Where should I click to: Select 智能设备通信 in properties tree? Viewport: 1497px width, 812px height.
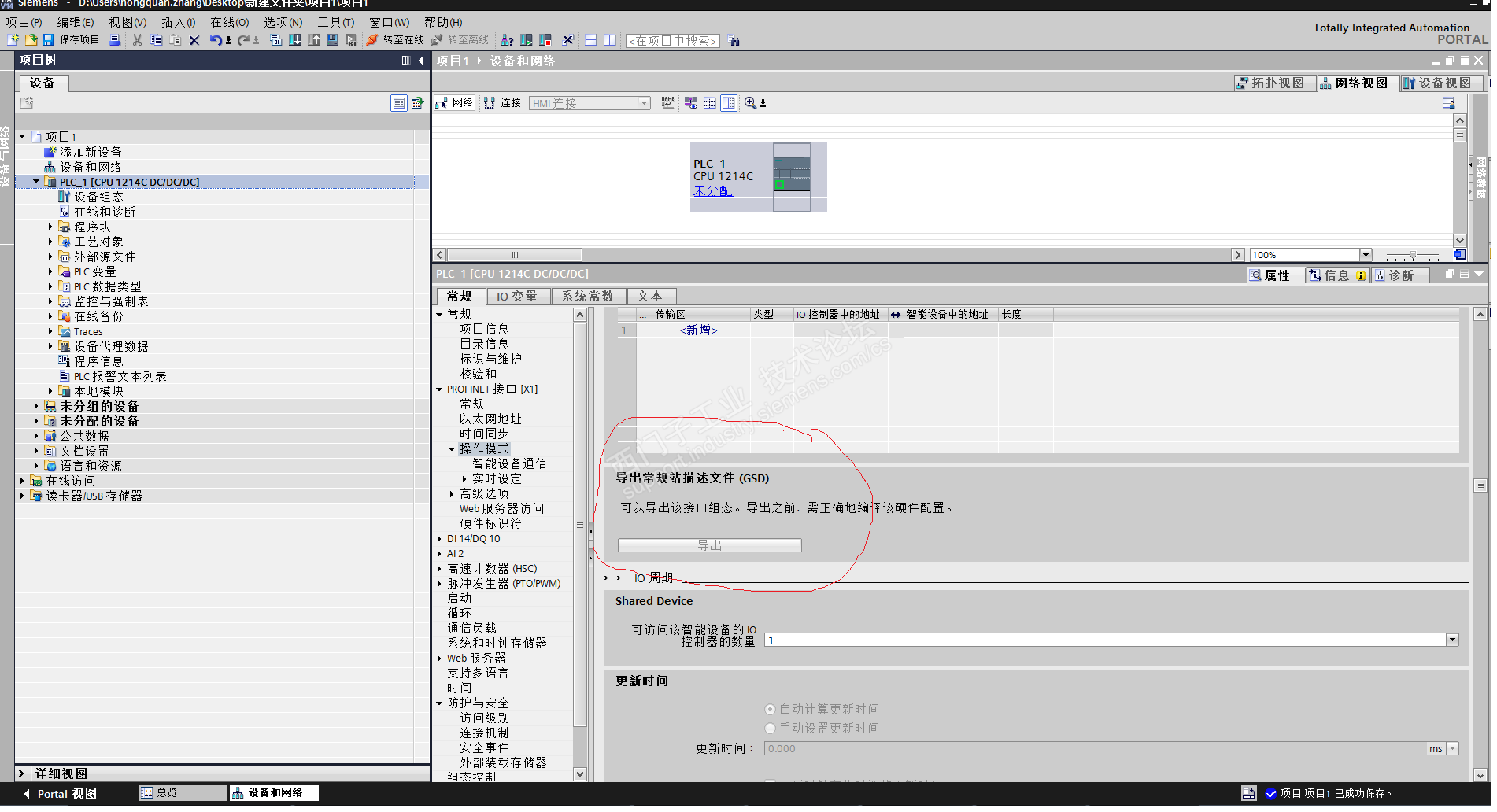[509, 465]
